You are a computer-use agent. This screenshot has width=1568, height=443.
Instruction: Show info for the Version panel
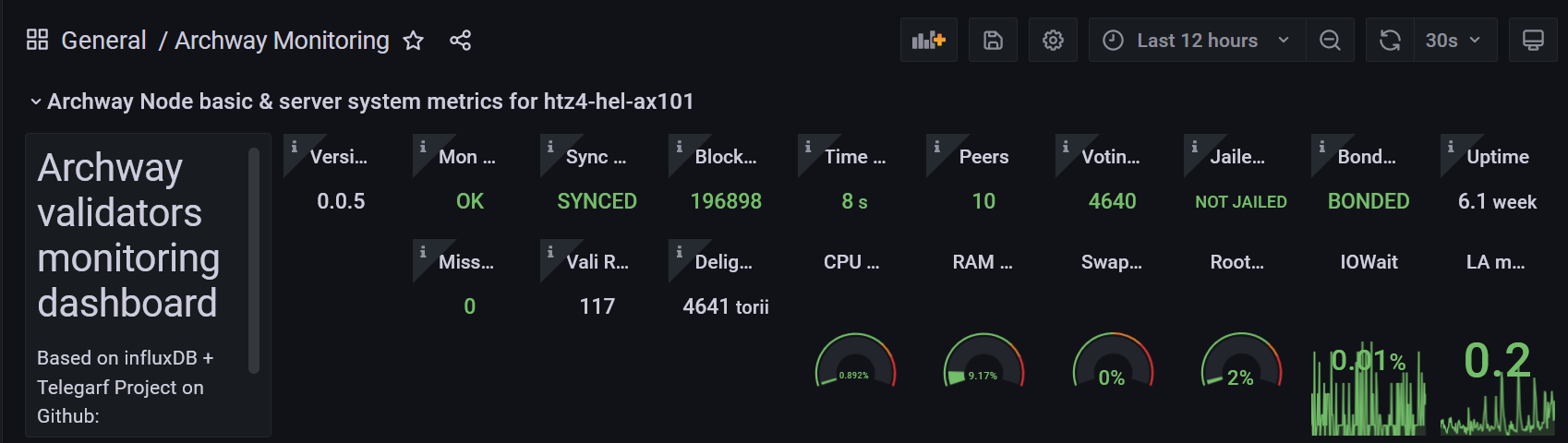[x=294, y=146]
